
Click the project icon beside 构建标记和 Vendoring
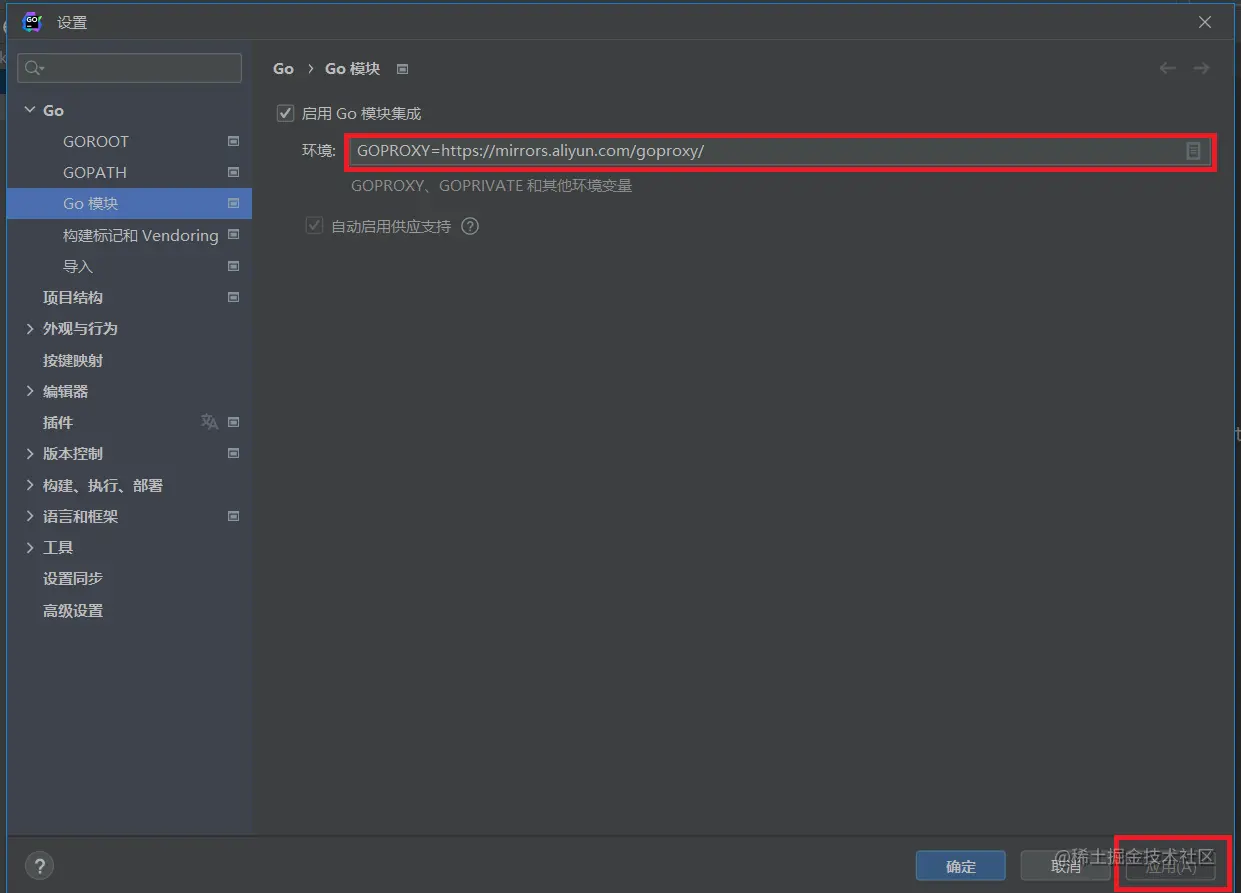click(234, 235)
